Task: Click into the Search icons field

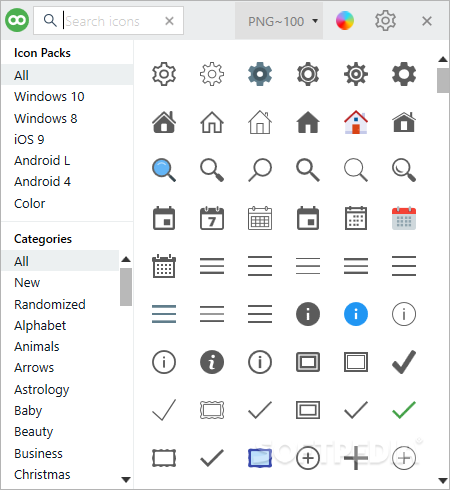Action: pos(108,21)
